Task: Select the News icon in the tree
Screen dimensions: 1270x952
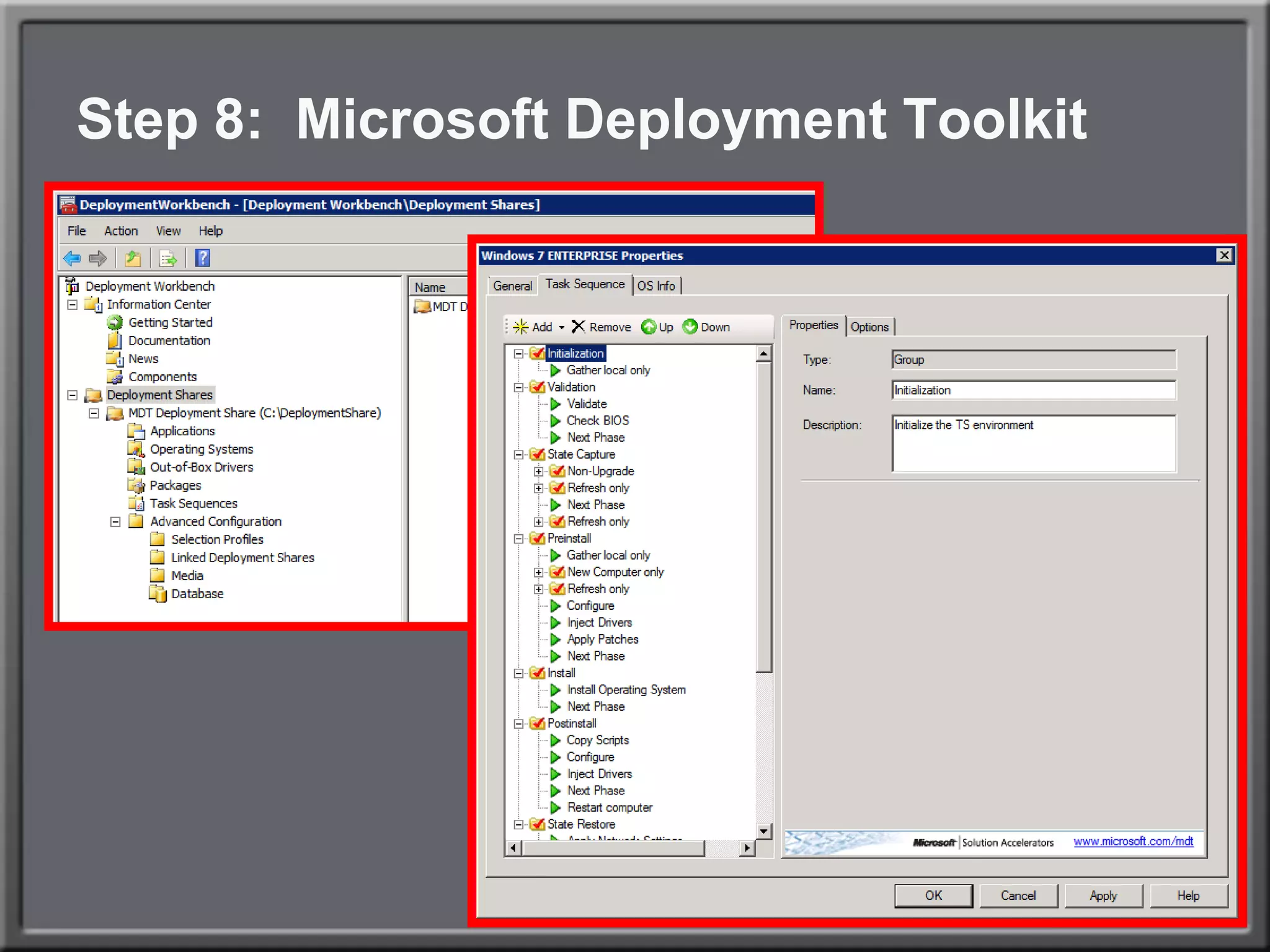Action: point(115,359)
